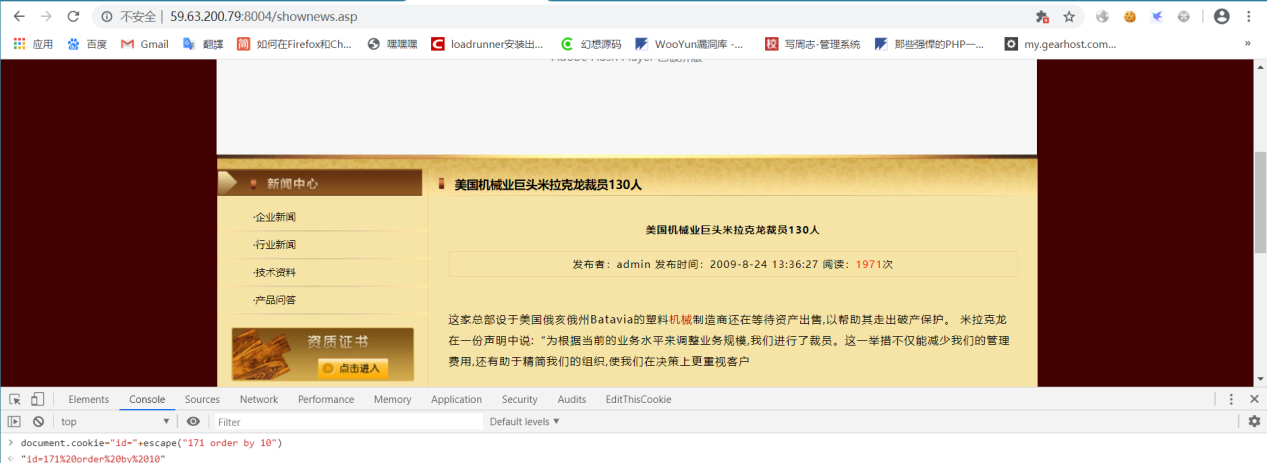Screen dimensions: 1267x463
Task: Click the 新闻中心 sidebar heading
Action: (x=292, y=184)
